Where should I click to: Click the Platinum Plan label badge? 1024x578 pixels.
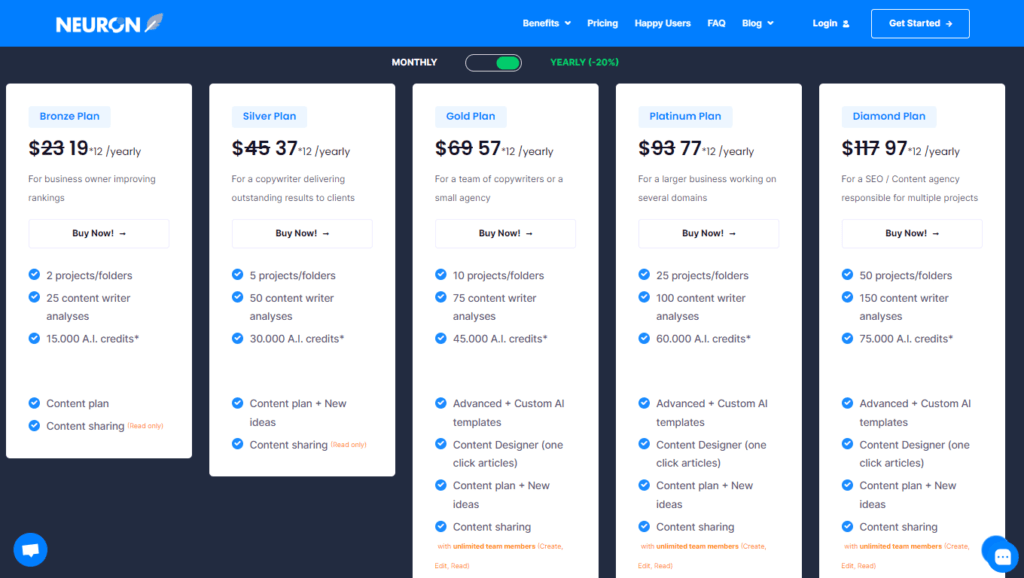pos(685,116)
